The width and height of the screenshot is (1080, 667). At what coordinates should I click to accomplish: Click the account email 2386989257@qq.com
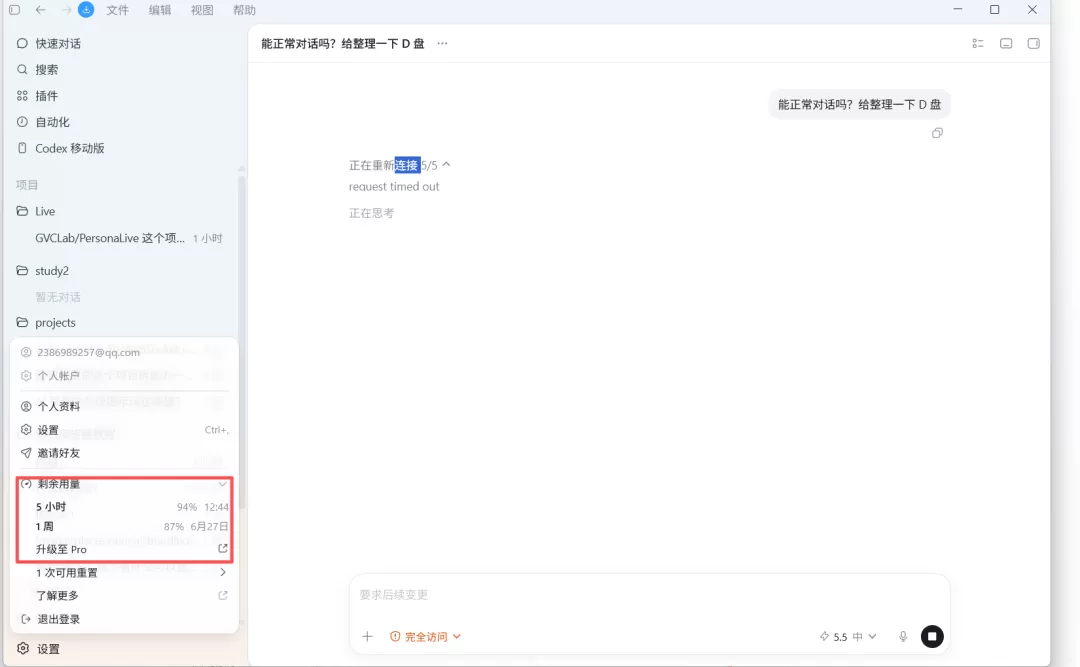(88, 352)
